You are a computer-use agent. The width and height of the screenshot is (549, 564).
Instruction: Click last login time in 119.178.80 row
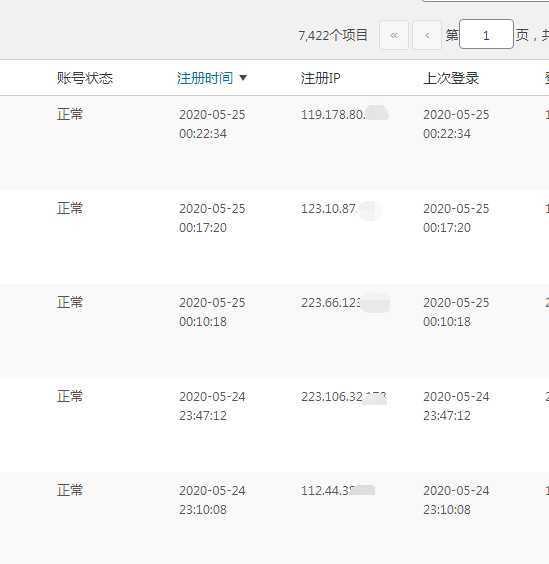456,124
